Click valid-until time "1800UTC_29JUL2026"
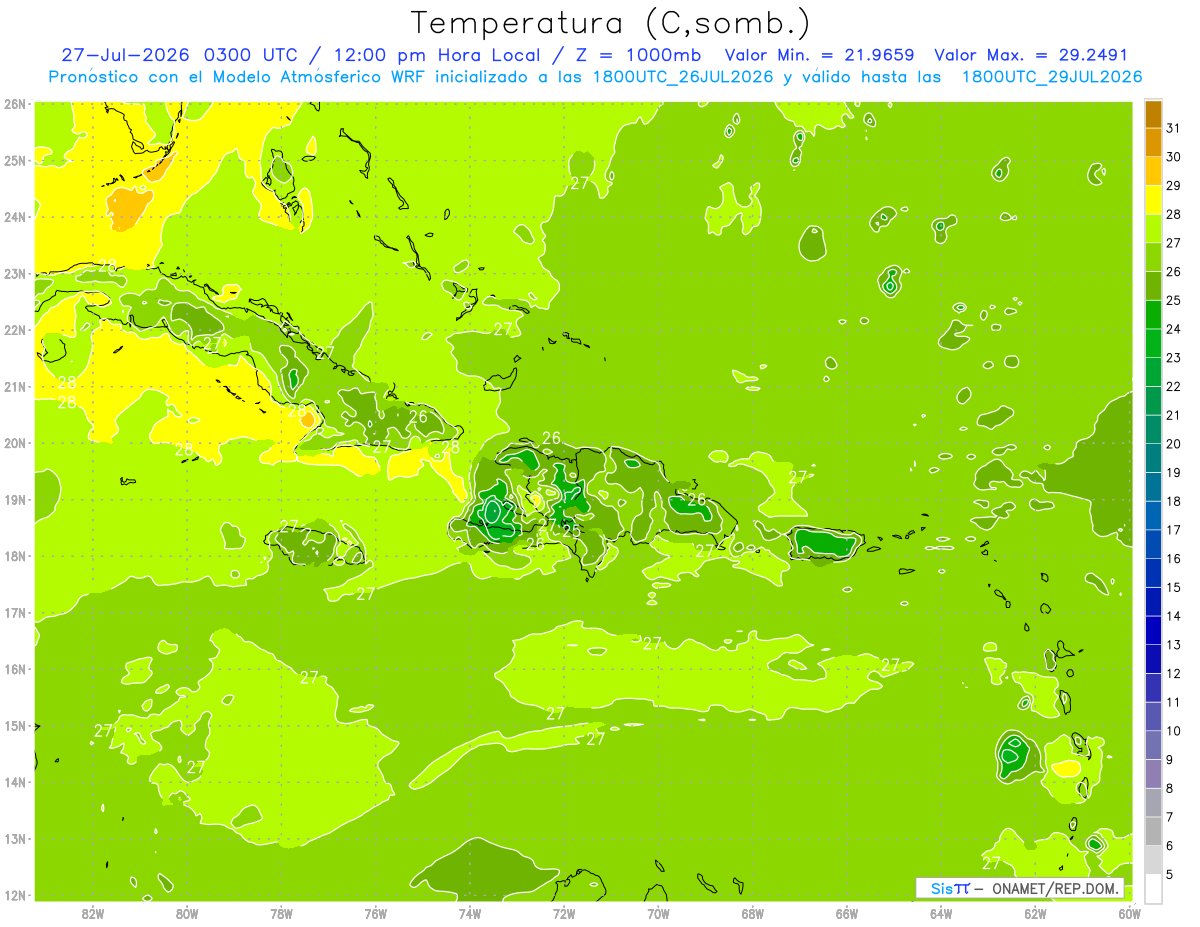Viewport: 1200px width, 927px height. click(1052, 77)
